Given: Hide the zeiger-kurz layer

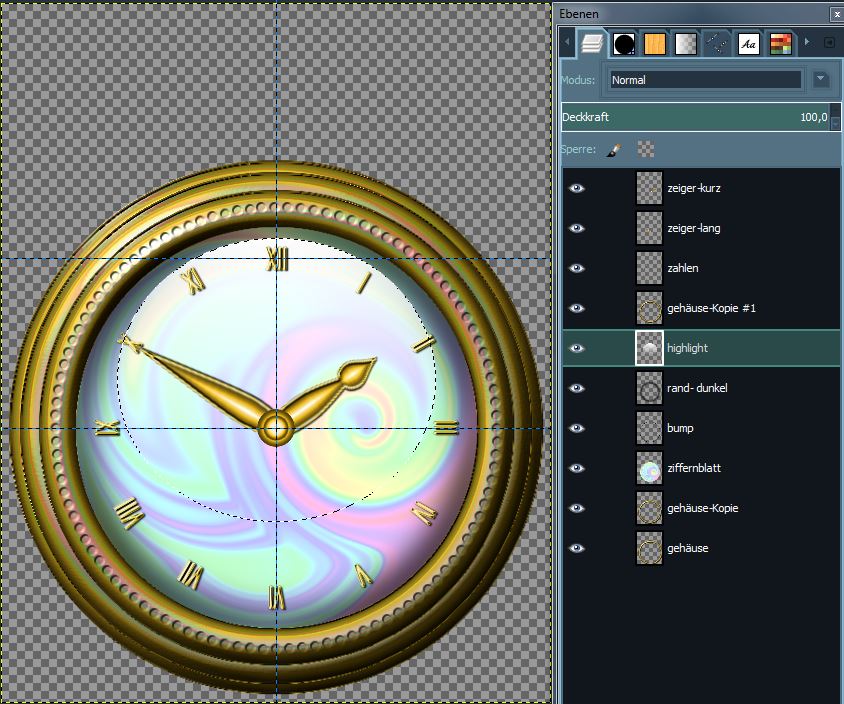Looking at the screenshot, I should (x=577, y=188).
